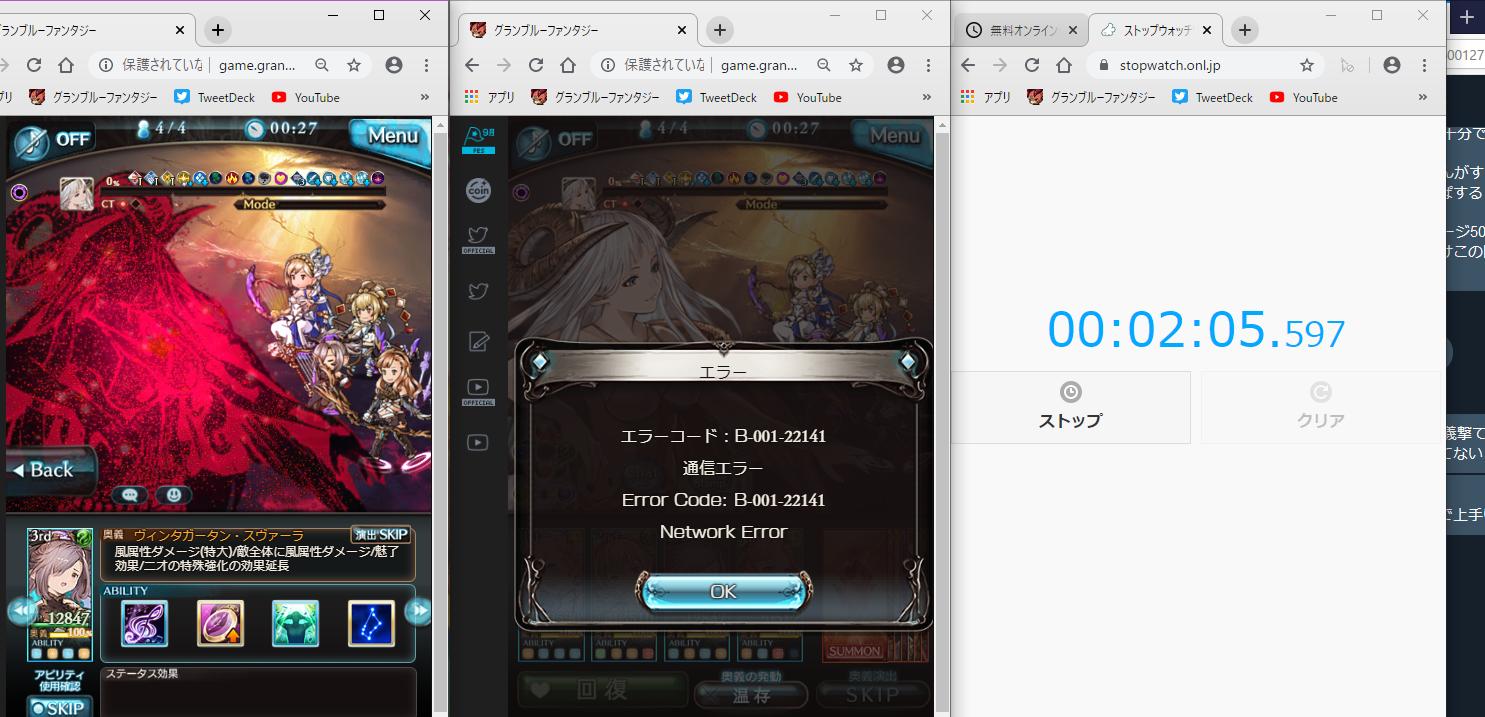Click the address bar in middle Chrome window

(x=730, y=65)
